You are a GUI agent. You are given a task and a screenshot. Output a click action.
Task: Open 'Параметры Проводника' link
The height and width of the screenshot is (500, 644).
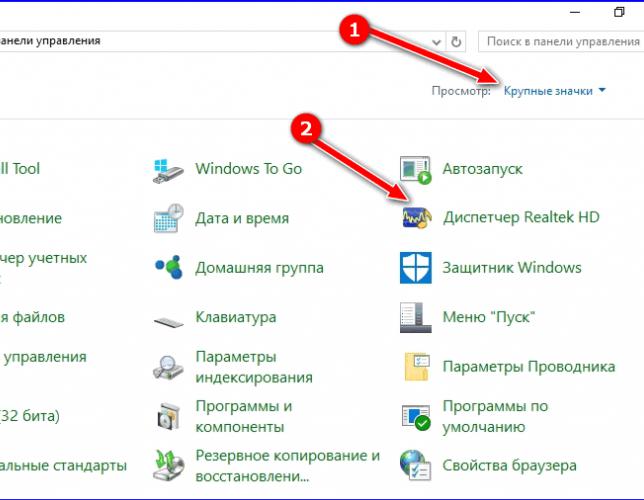pos(529,366)
